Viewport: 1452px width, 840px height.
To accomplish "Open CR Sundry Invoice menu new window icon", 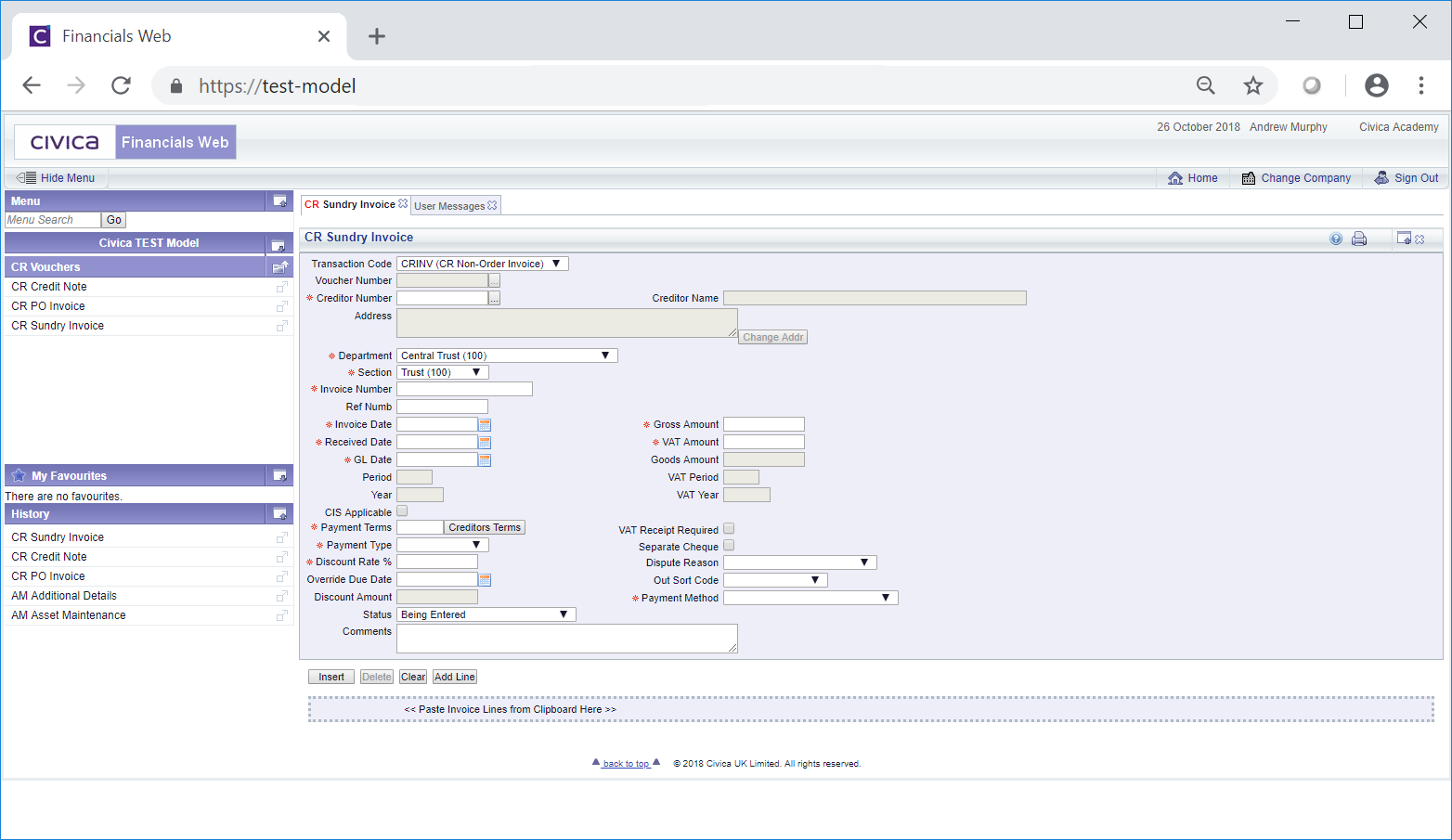I will (x=282, y=326).
